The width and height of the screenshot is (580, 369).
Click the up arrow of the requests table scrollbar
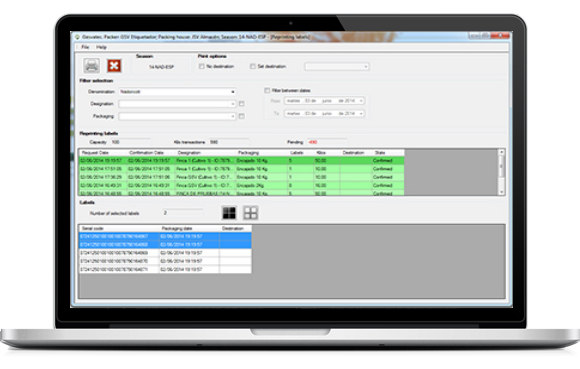501,152
